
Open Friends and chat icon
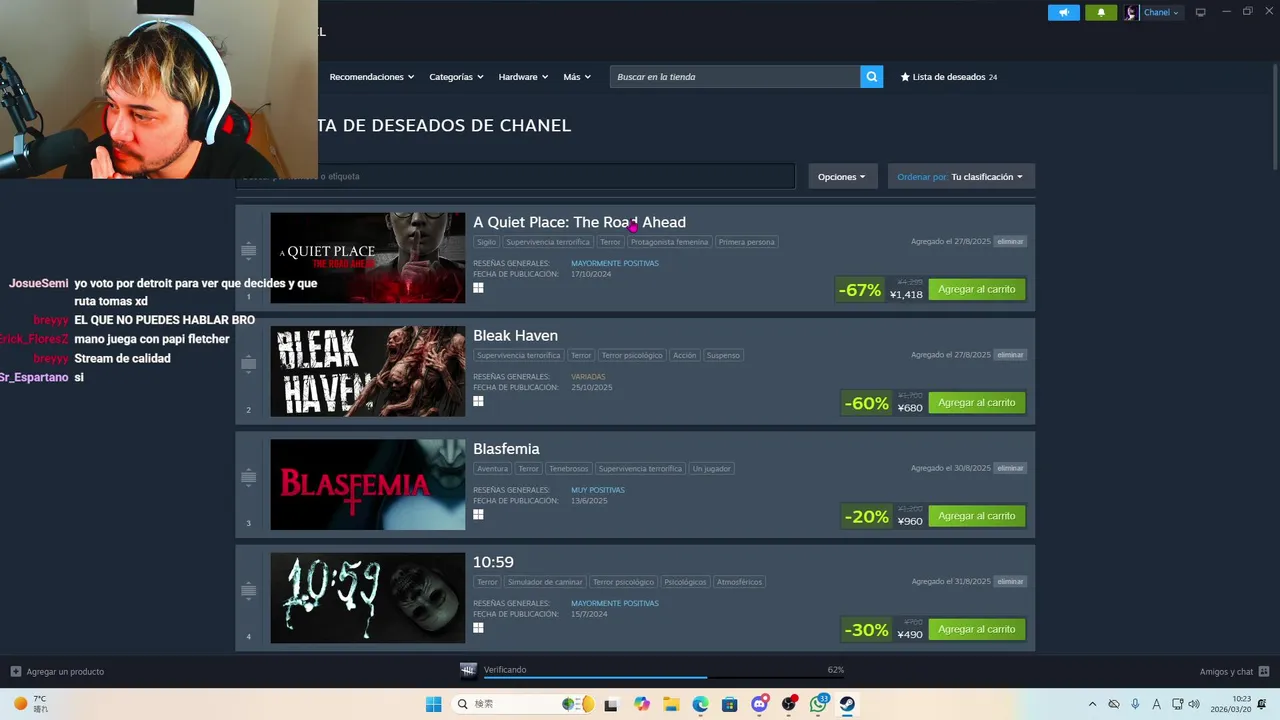tap(1264, 671)
